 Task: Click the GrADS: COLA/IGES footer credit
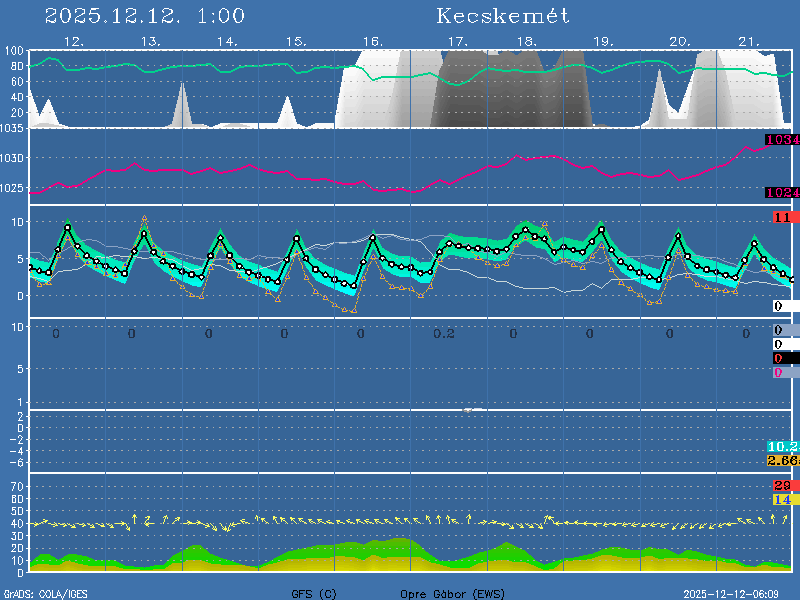tap(45, 594)
